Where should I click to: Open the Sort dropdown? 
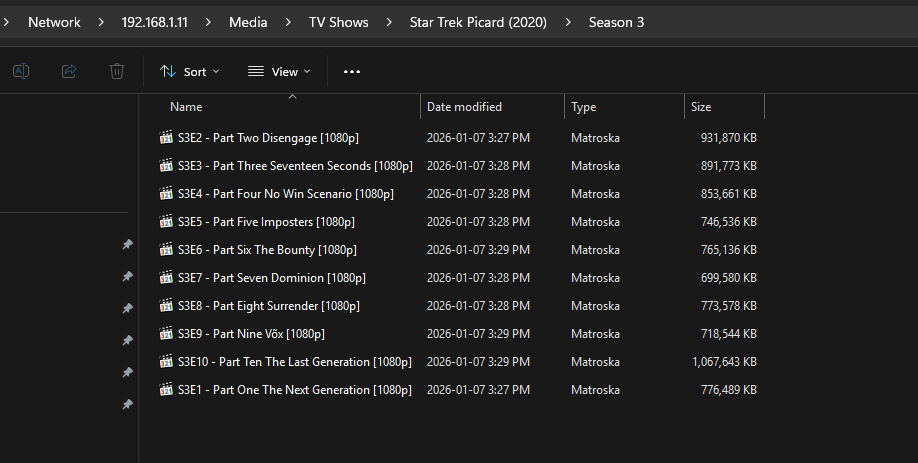point(190,72)
